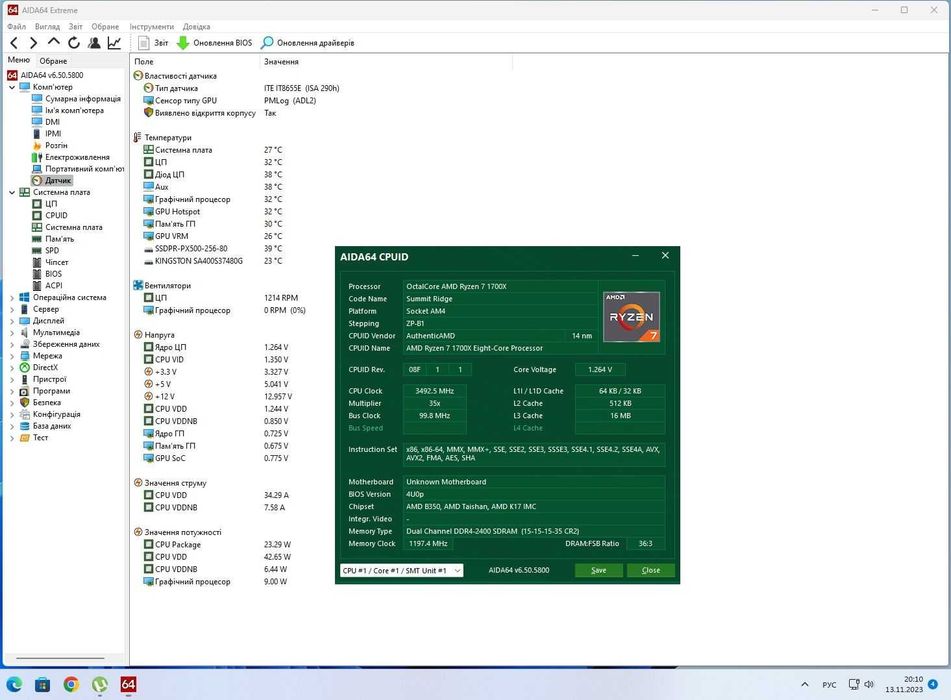
Task: Open the Звіт menu in the menu bar
Action: [76, 27]
